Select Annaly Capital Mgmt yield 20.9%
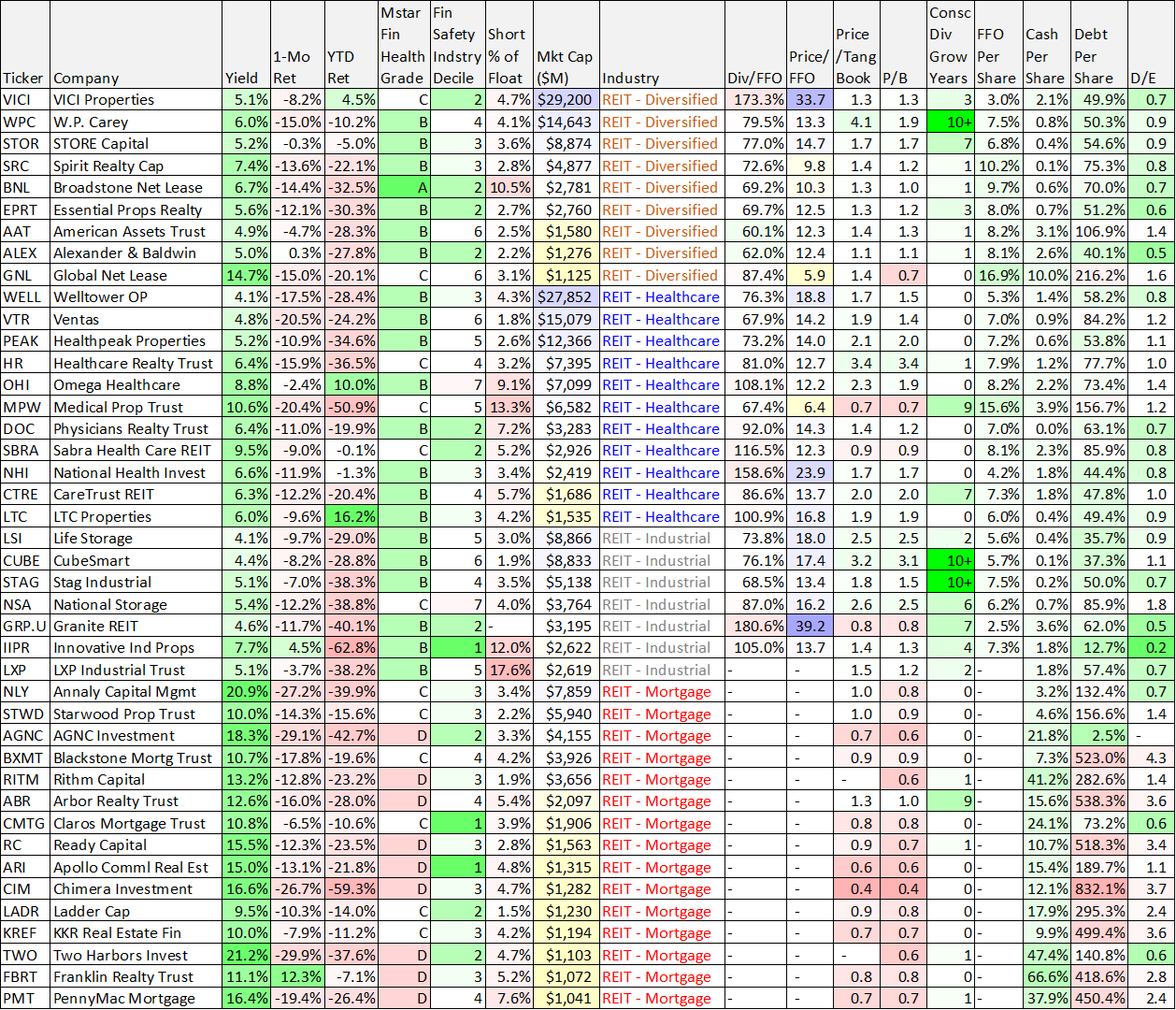 click(247, 692)
